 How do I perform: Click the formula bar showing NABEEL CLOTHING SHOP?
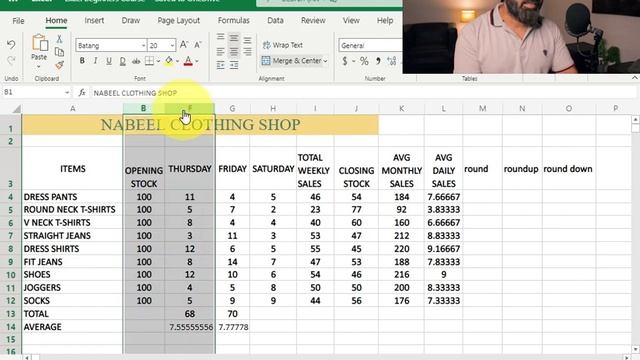point(363,93)
